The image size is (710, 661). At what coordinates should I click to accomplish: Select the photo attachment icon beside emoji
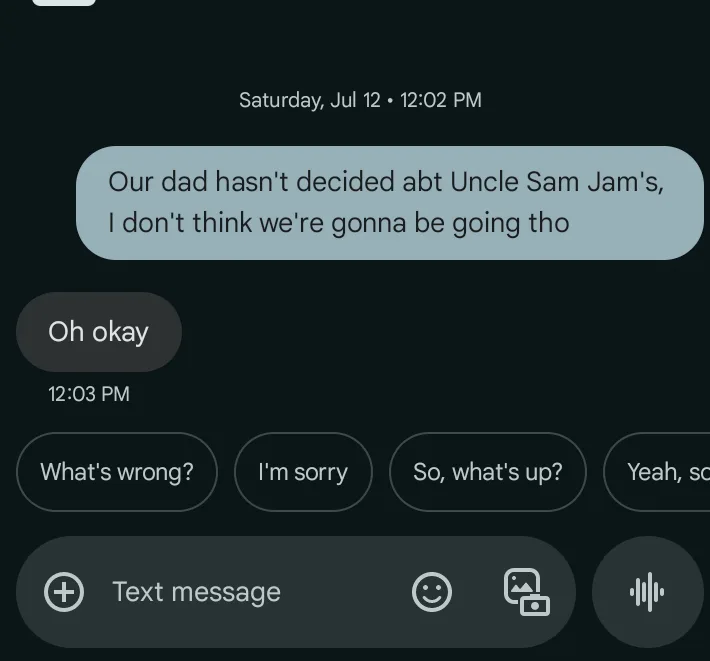click(x=527, y=592)
